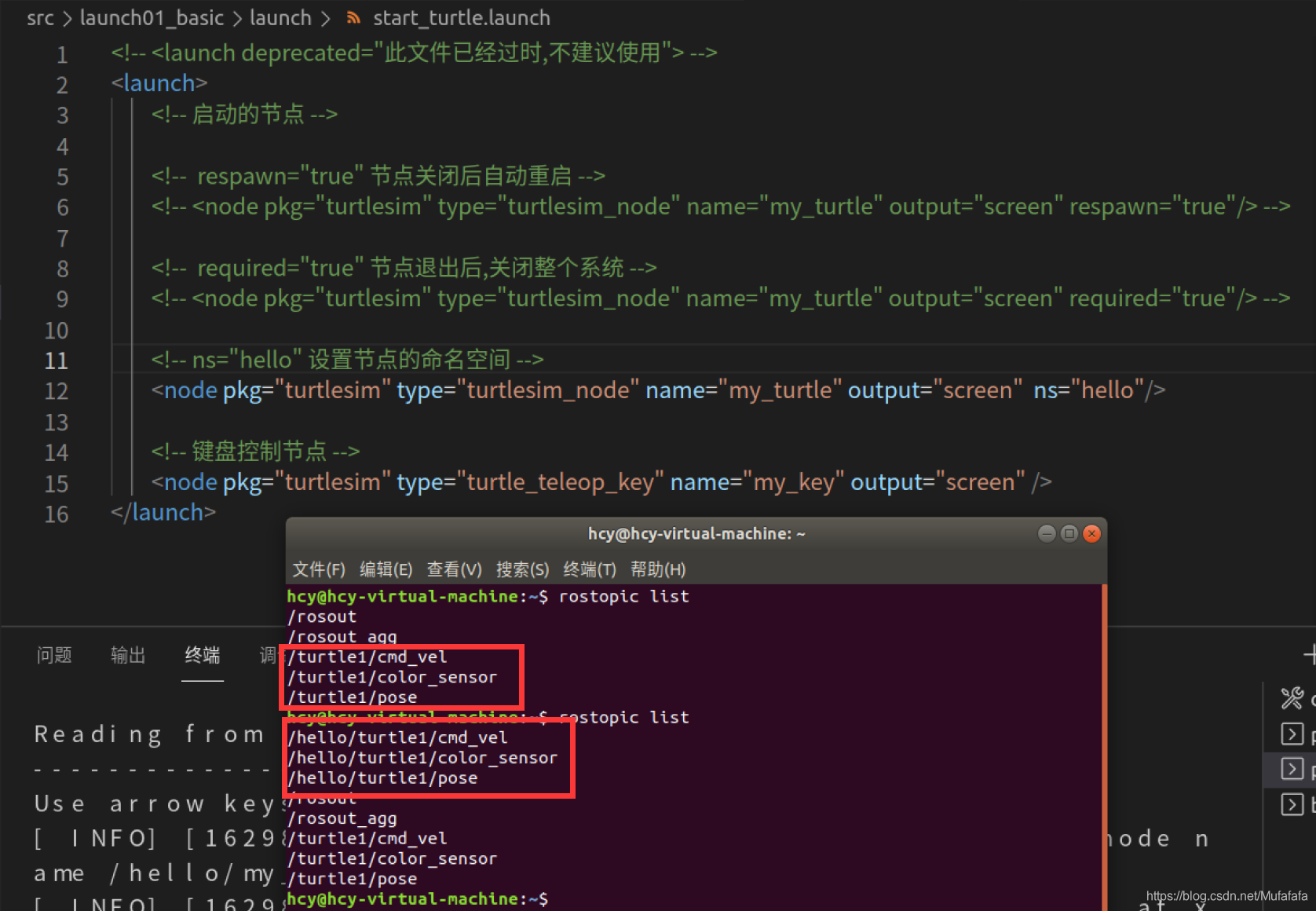Image resolution: width=1316 pixels, height=911 pixels.
Task: Switch to the 终端 panel tab
Action: point(203,655)
